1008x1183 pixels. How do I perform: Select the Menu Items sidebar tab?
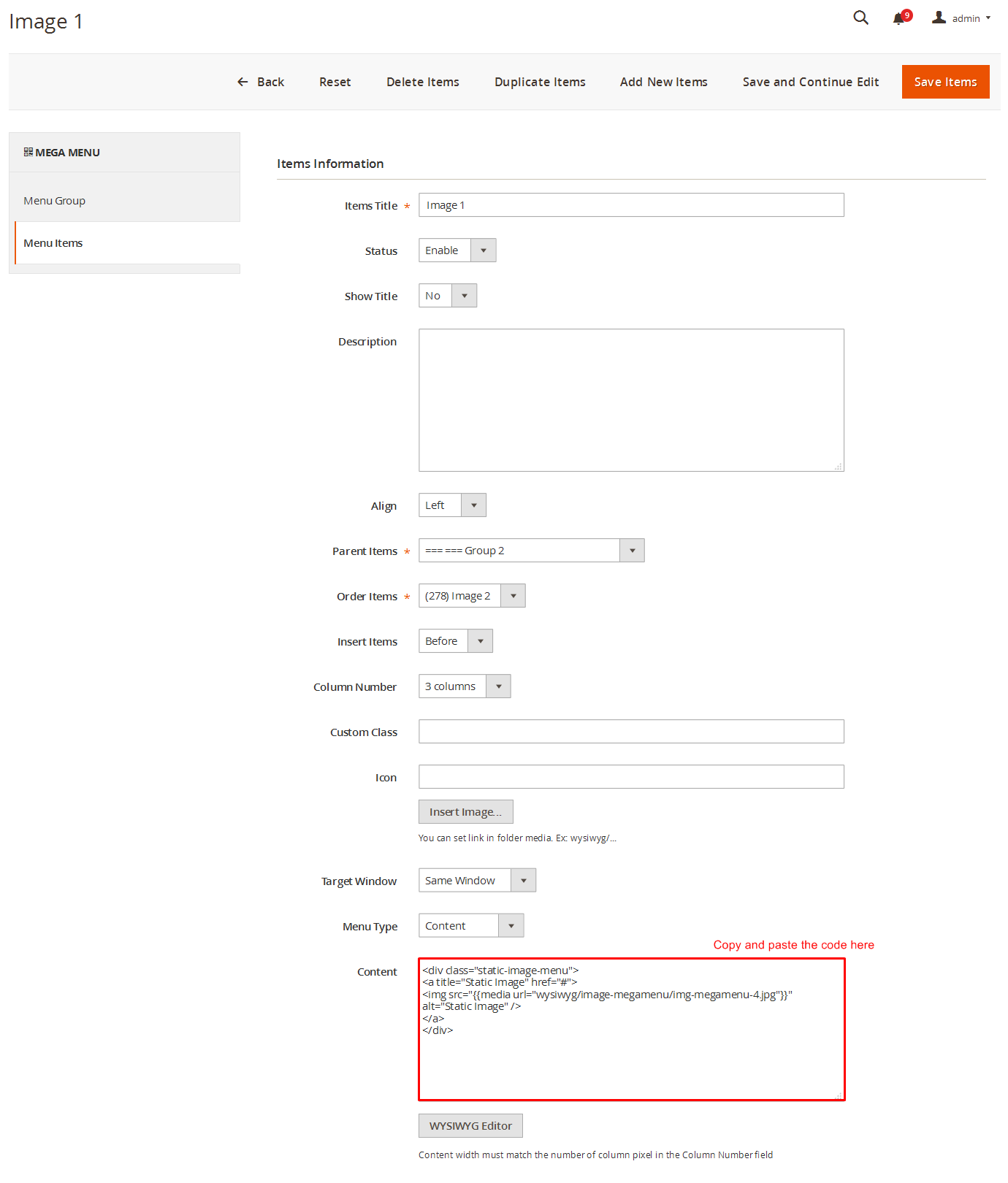pos(53,243)
